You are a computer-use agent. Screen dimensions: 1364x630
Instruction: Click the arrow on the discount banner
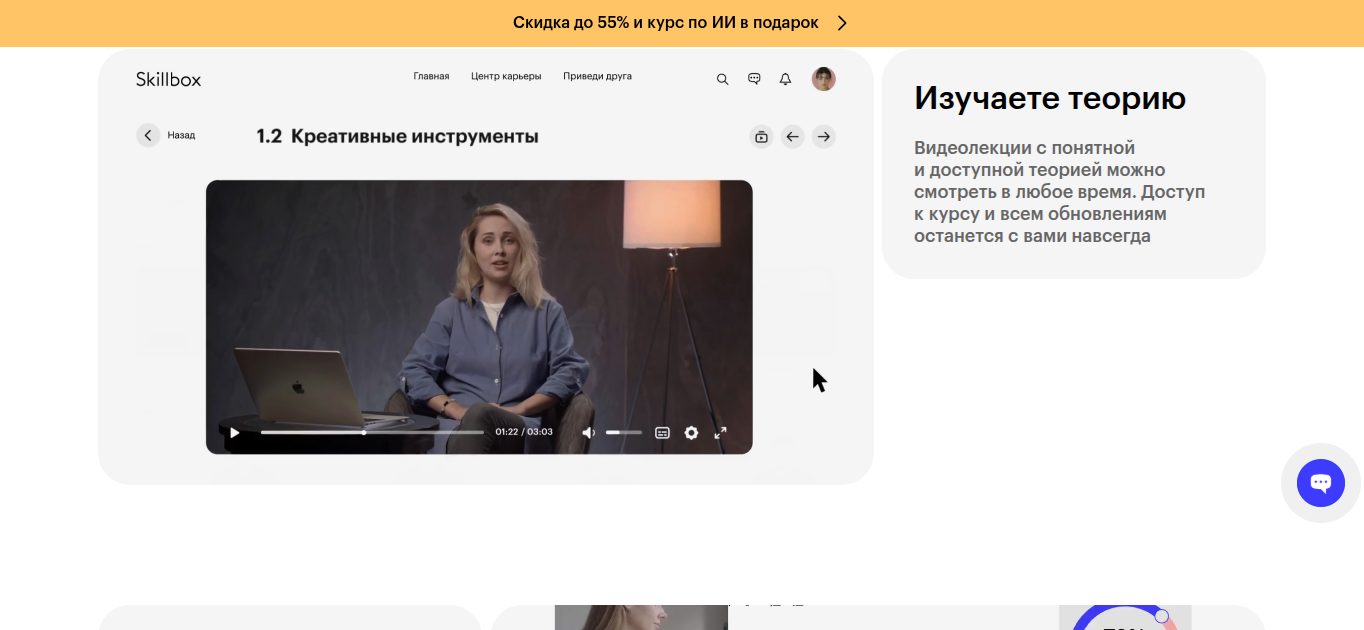(x=842, y=23)
